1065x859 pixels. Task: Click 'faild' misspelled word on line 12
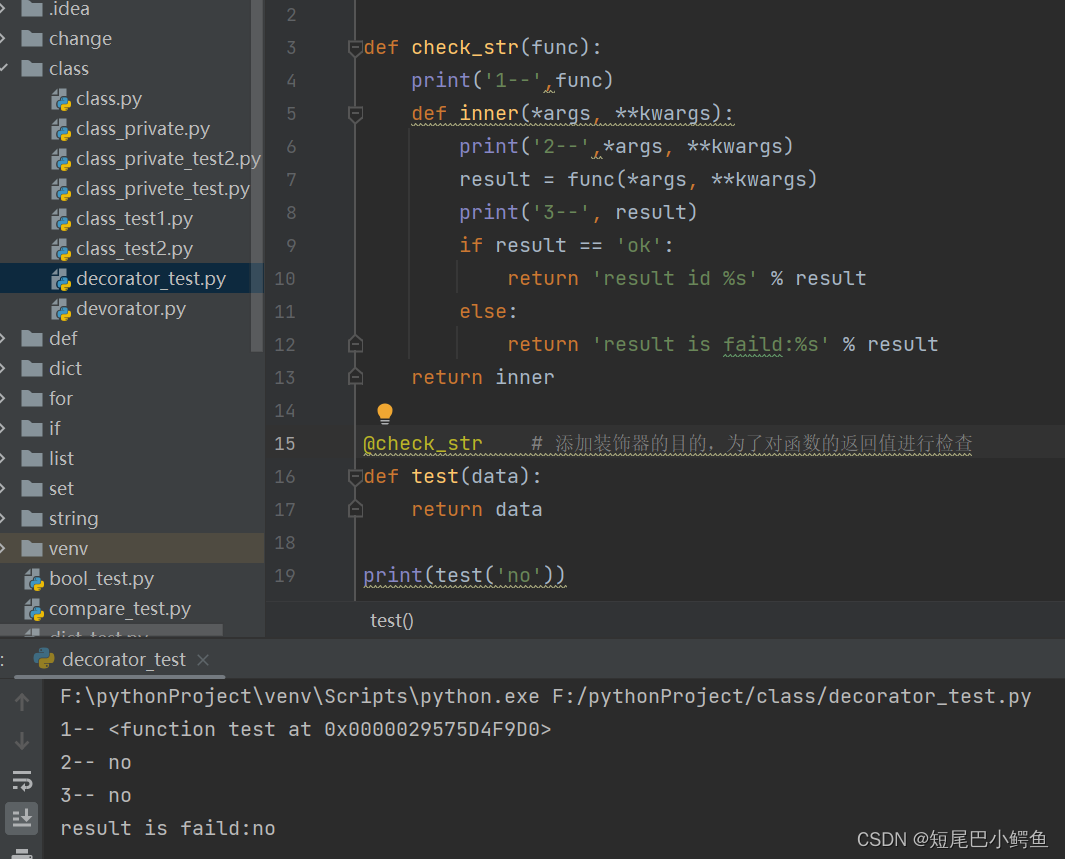click(752, 344)
